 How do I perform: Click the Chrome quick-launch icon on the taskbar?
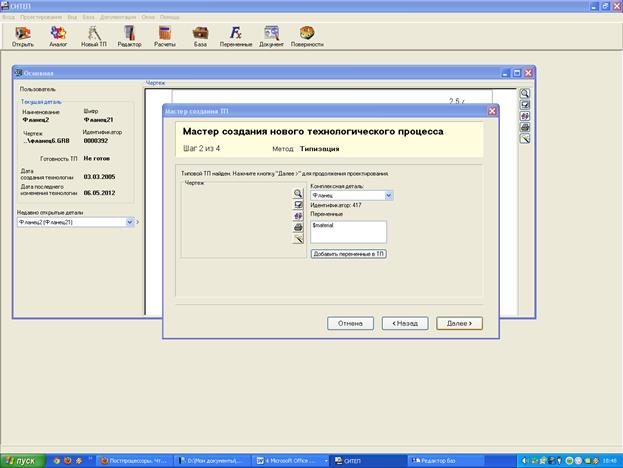(x=56, y=461)
